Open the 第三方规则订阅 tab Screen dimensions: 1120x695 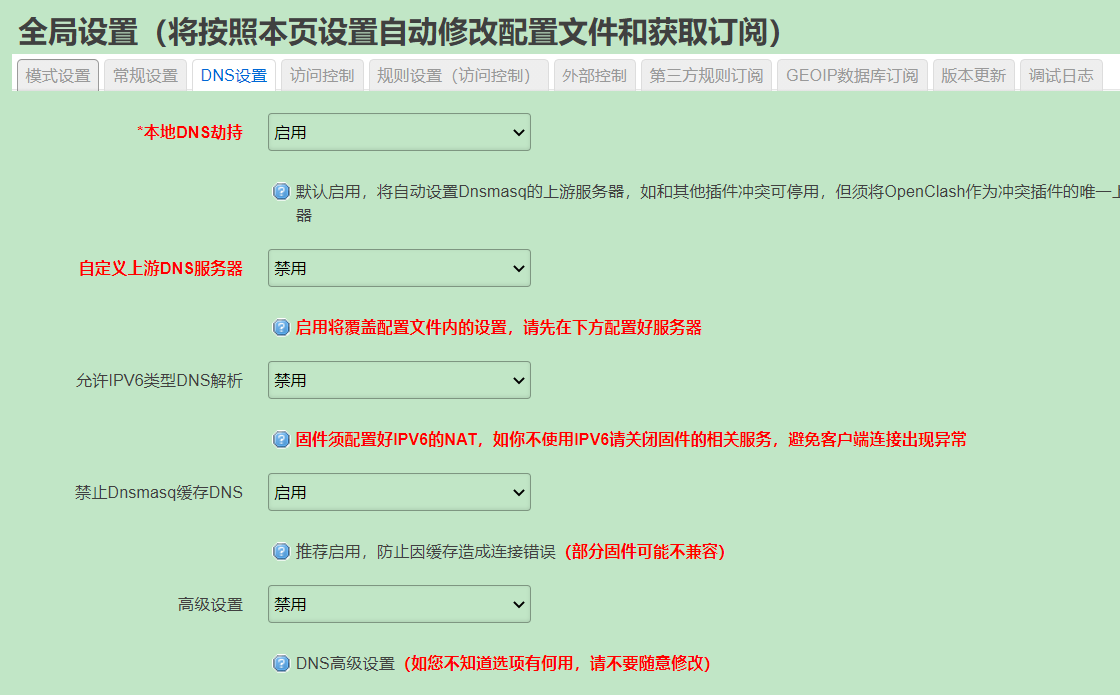(x=706, y=74)
